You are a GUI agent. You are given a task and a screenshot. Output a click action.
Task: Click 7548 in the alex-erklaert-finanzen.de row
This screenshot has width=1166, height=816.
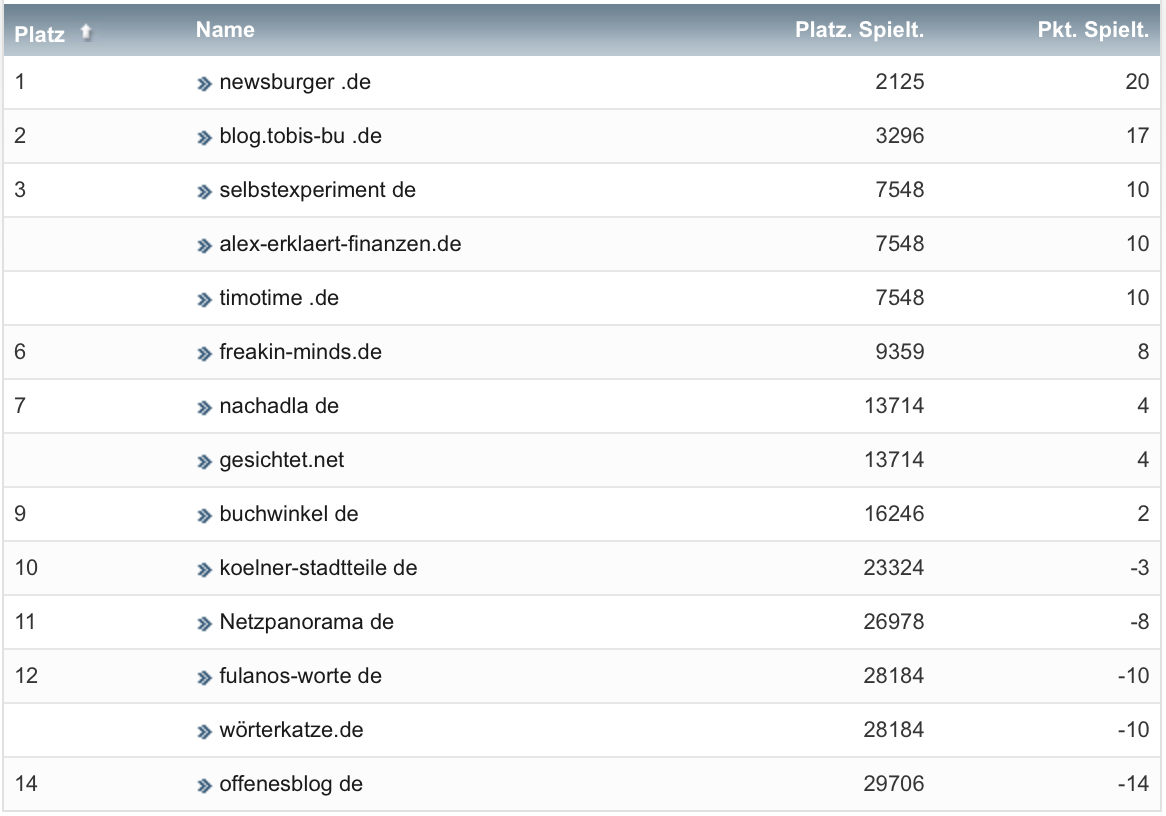tap(900, 244)
